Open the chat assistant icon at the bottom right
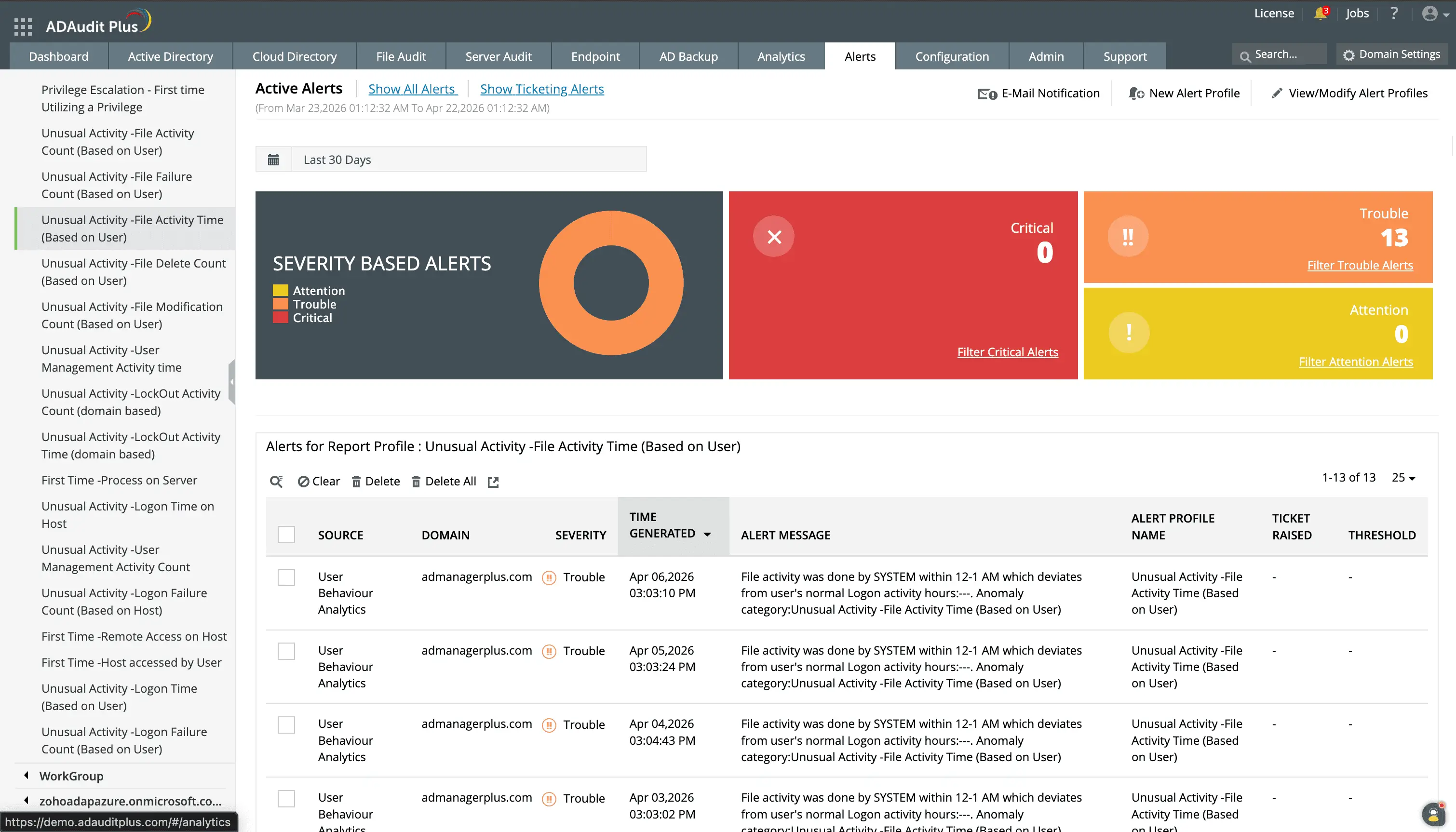 coord(1433,814)
